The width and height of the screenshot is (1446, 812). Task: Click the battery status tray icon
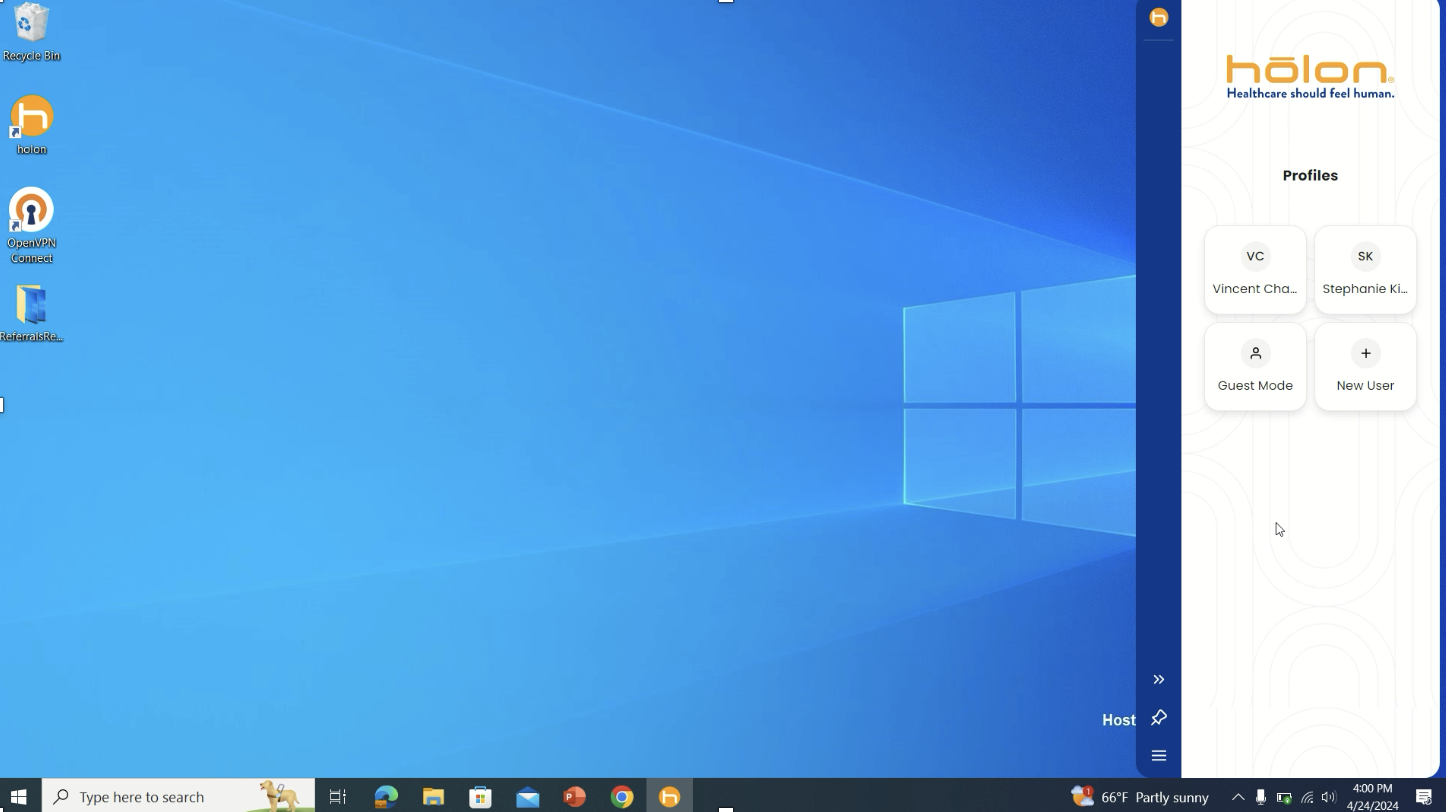(1284, 797)
